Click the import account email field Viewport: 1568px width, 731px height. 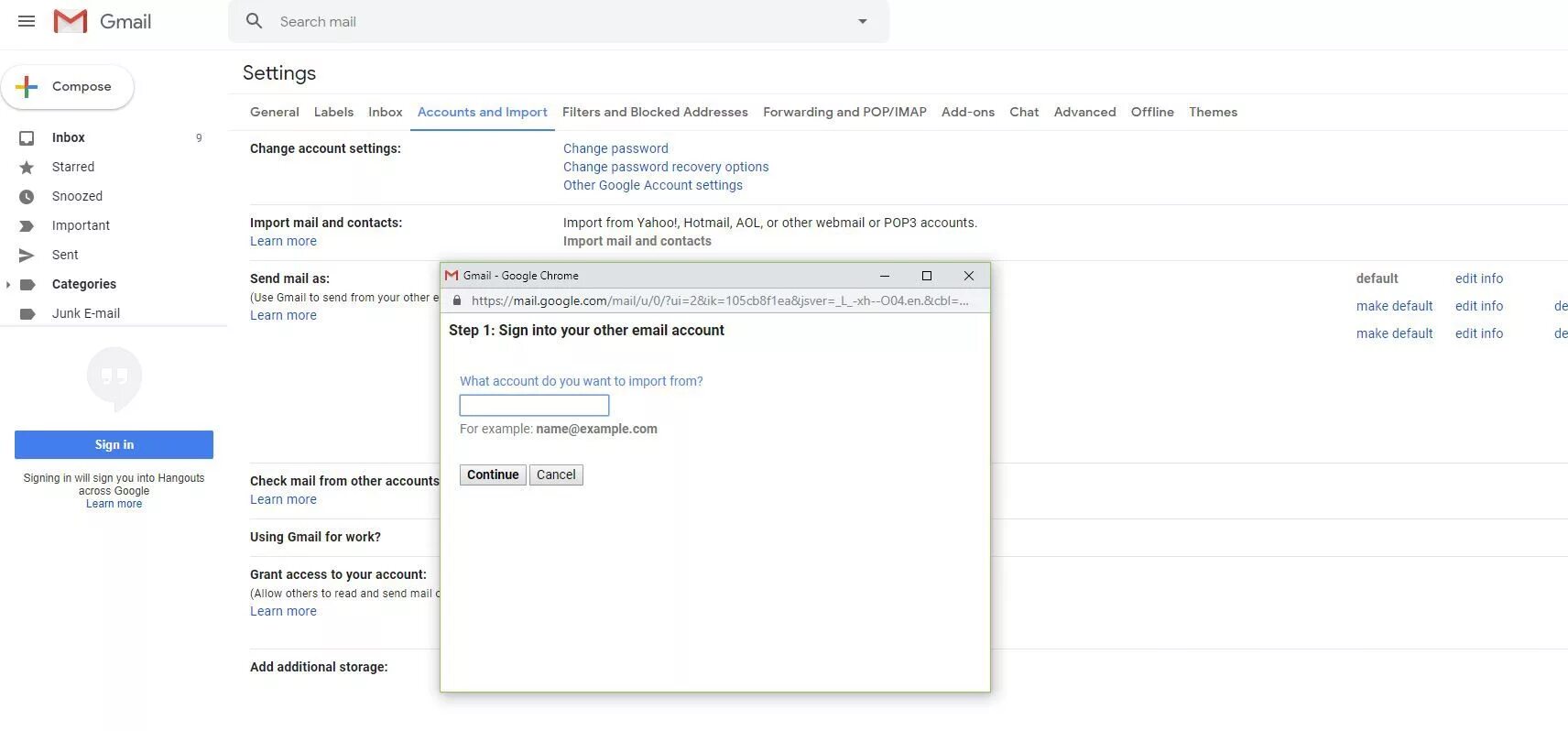(x=534, y=405)
